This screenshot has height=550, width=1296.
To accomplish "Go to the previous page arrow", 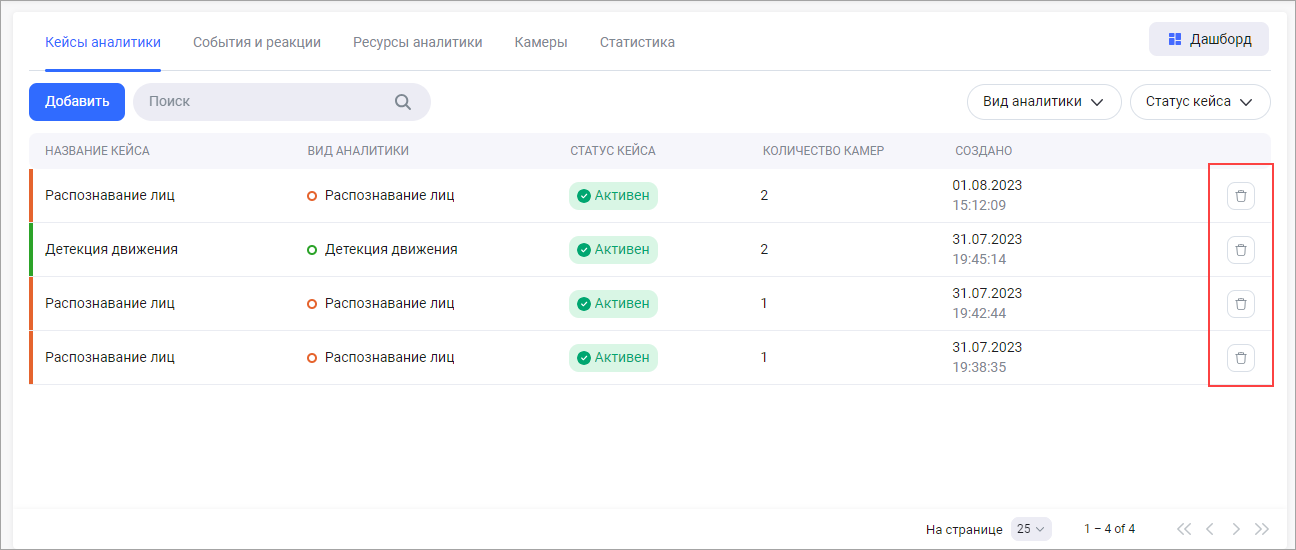I will (x=1210, y=529).
